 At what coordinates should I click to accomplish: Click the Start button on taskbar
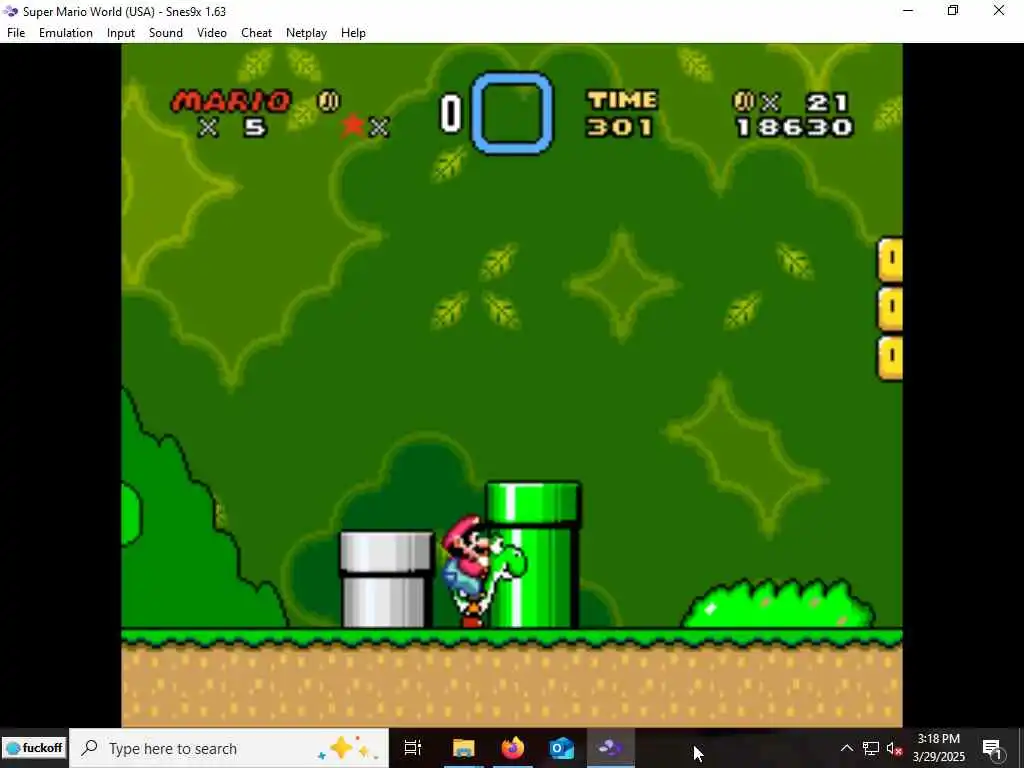pos(34,748)
